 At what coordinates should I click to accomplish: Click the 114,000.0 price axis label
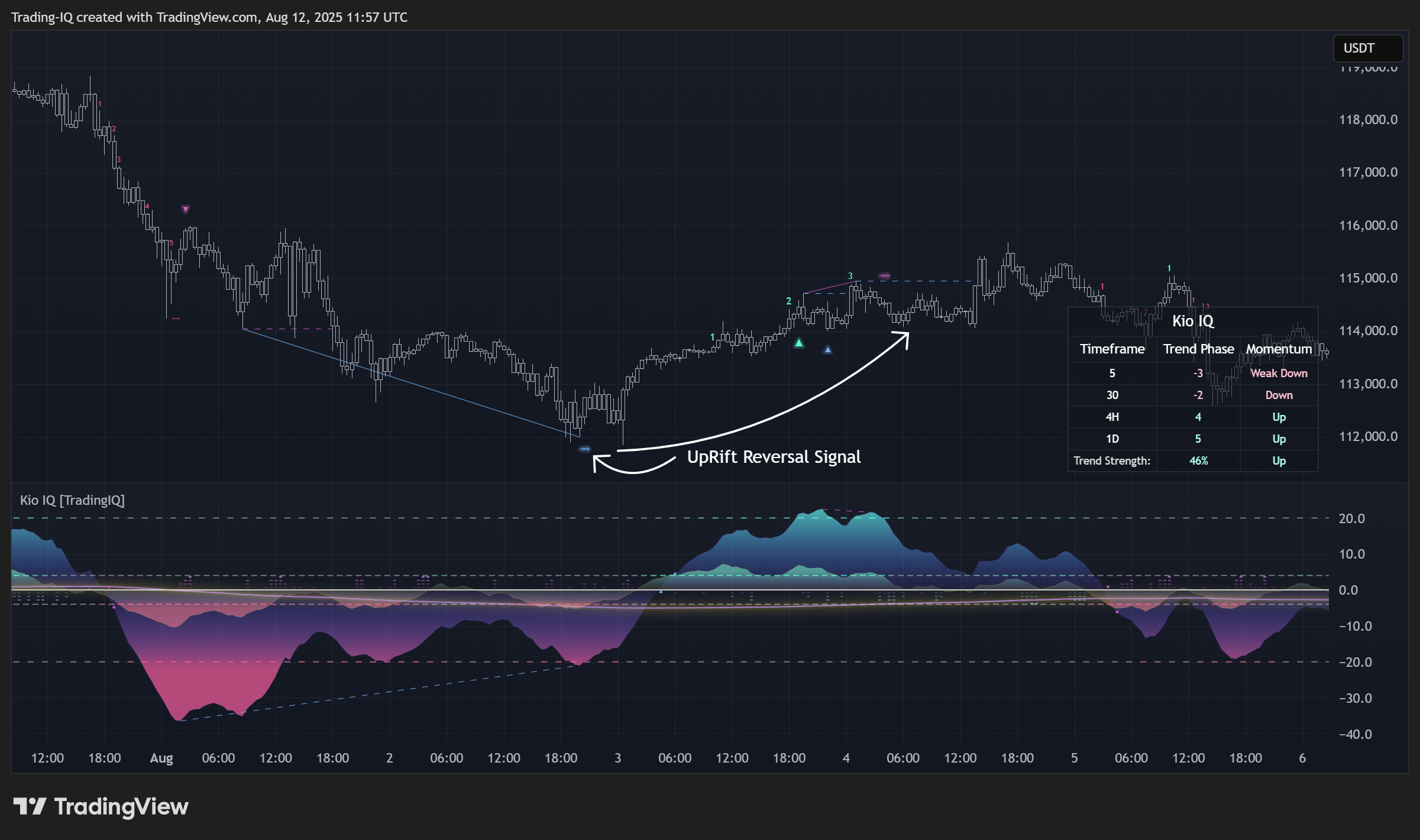1368,331
